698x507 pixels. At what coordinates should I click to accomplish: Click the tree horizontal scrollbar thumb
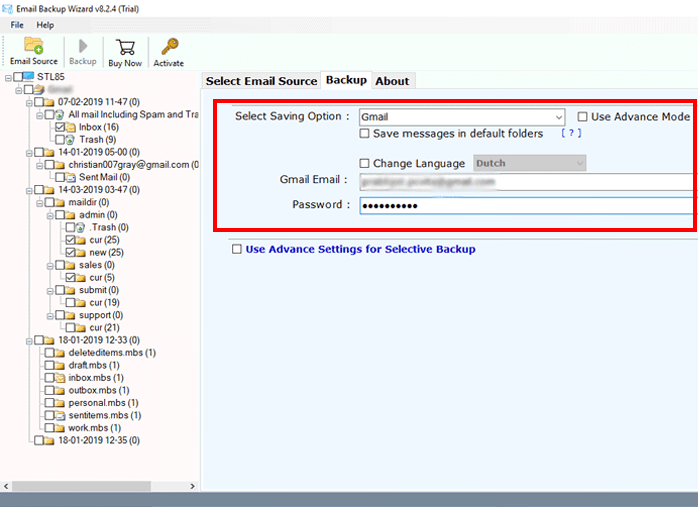81,486
